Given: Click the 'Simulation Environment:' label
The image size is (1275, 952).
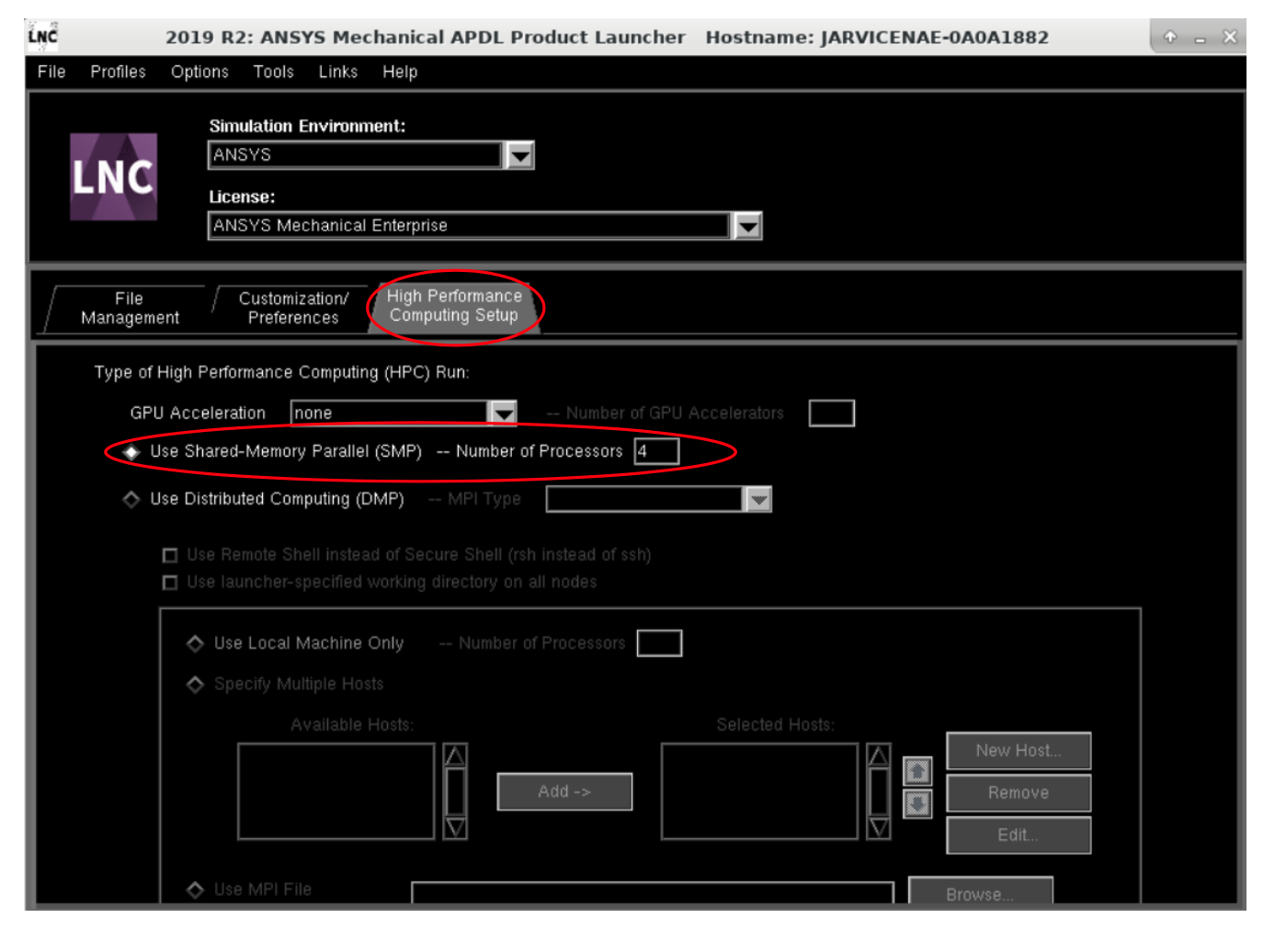Looking at the screenshot, I should (307, 126).
